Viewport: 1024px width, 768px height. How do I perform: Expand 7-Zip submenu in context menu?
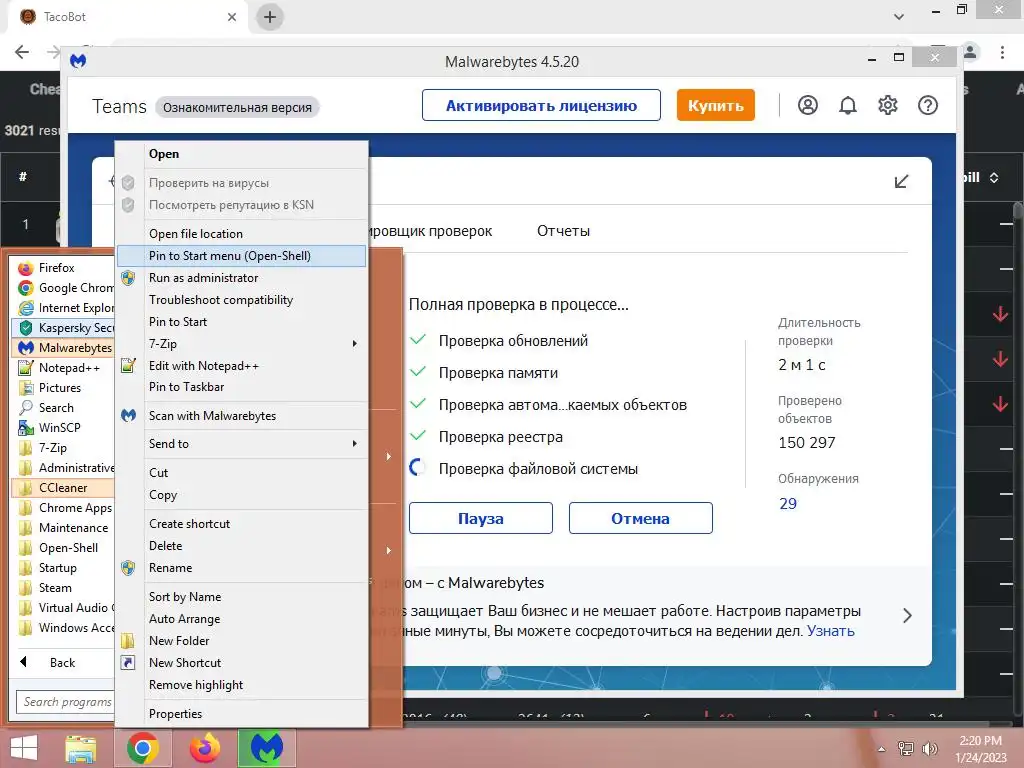241,344
